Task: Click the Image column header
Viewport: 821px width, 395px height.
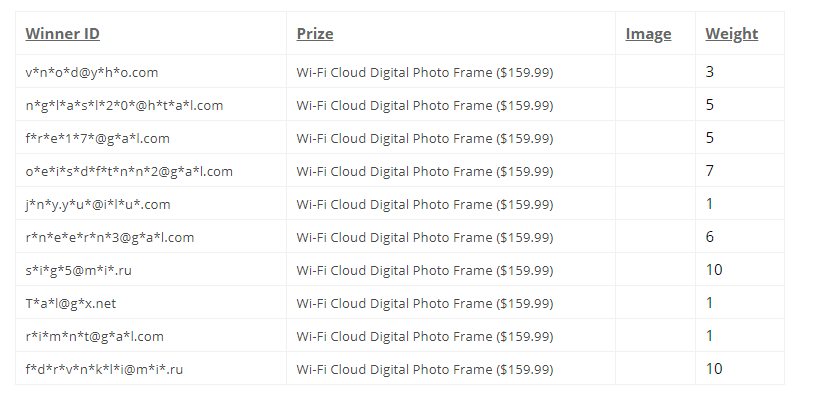Action: 648,34
